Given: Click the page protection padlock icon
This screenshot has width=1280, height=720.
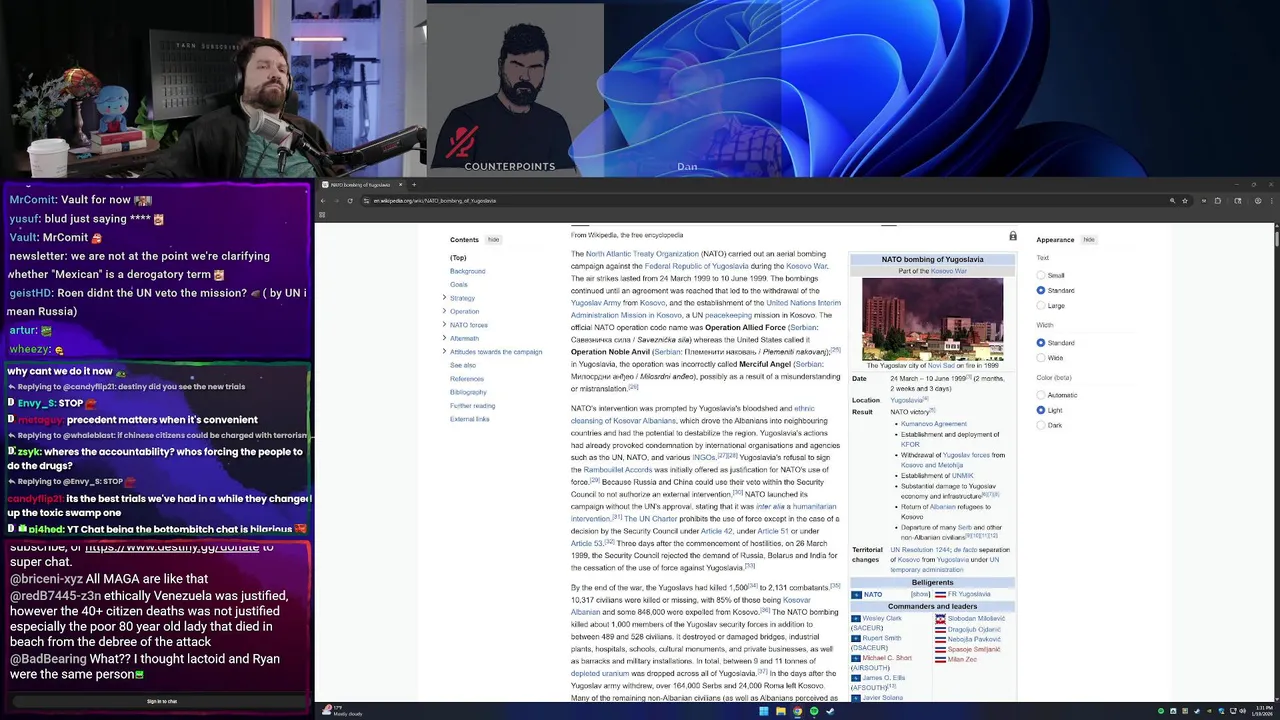Looking at the screenshot, I should (x=1012, y=236).
